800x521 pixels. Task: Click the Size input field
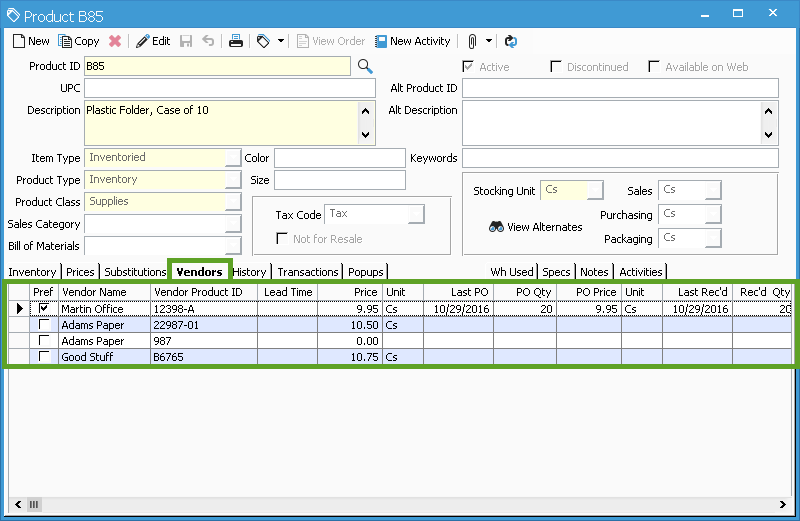tap(340, 180)
